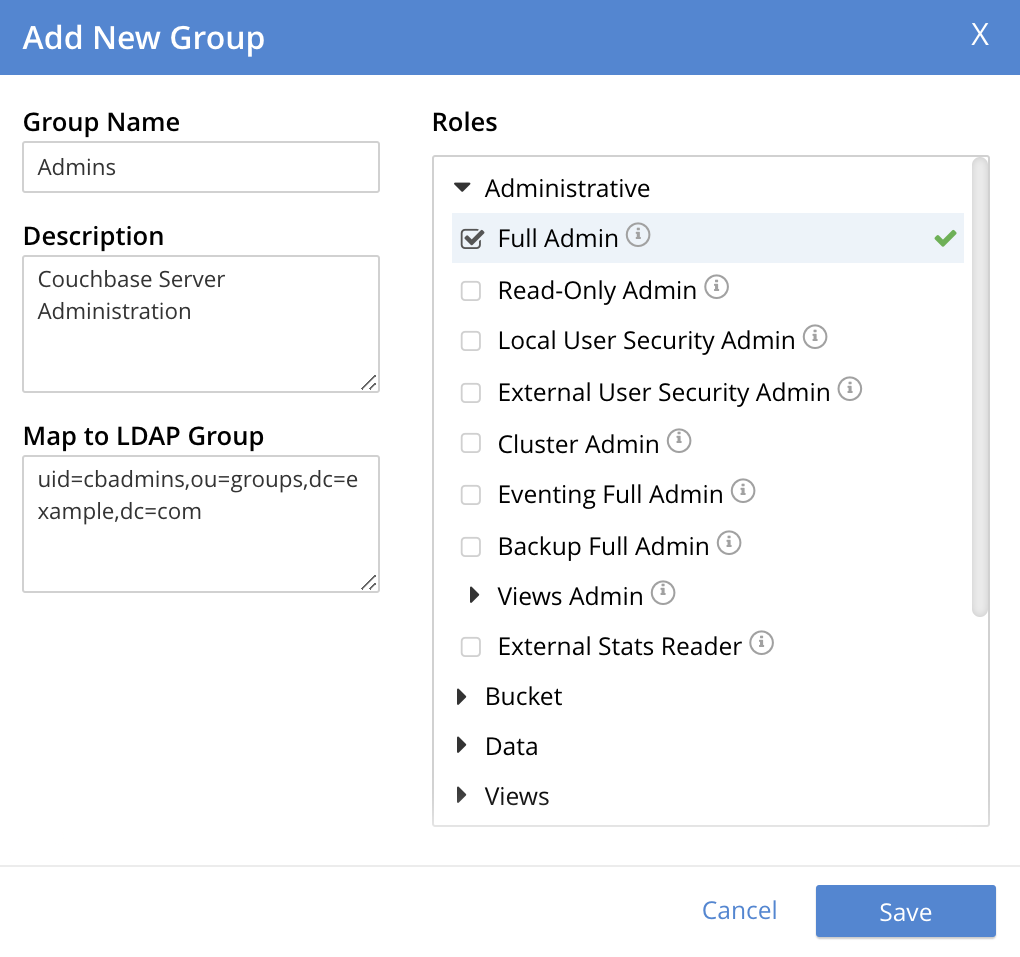Click info icon for External User Security Admin
Viewport: 1020px width, 957px height.
tap(850, 390)
